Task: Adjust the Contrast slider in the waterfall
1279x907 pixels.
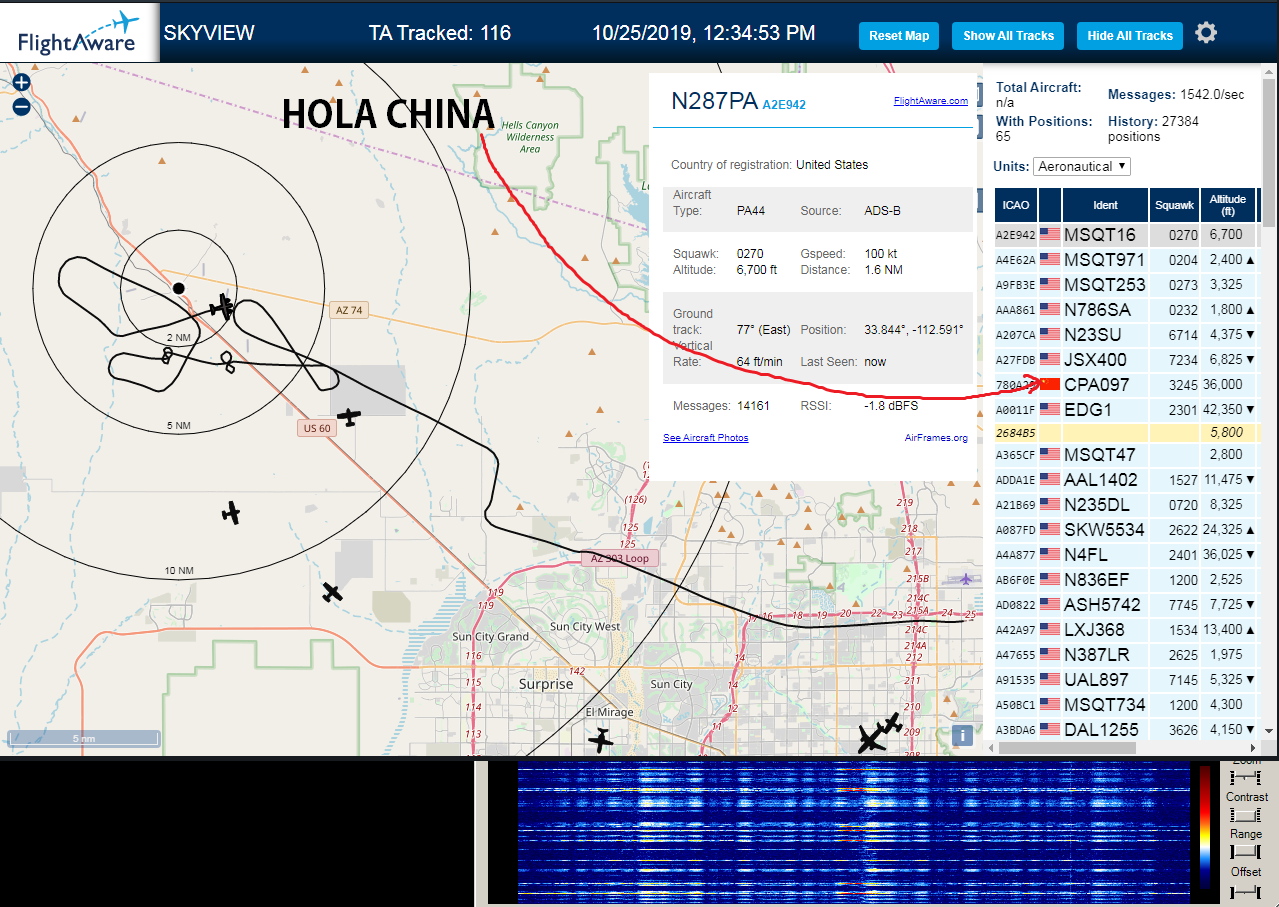Action: point(1246,815)
